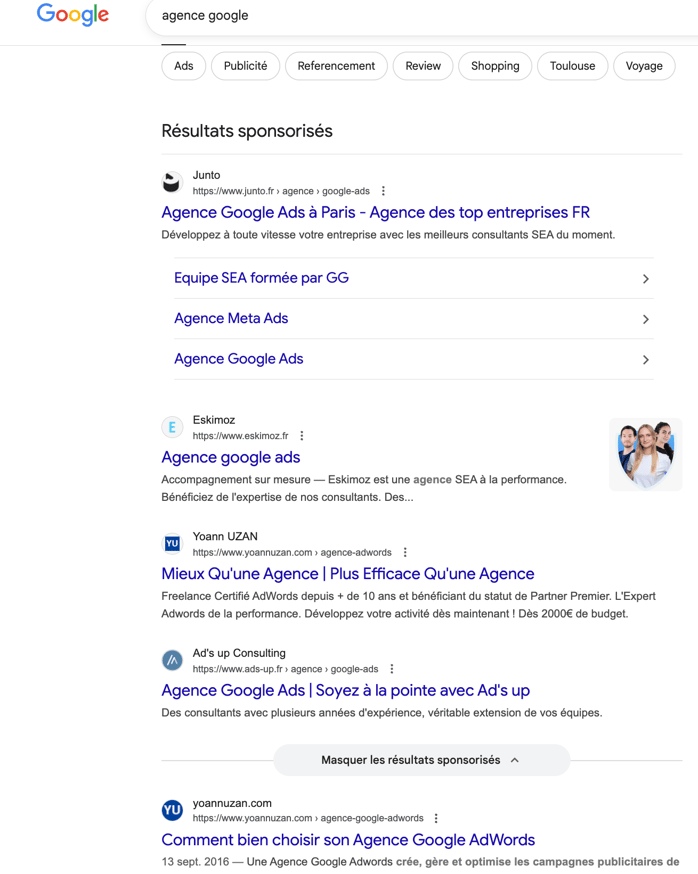Click the Eskimoz favicon icon

[172, 428]
